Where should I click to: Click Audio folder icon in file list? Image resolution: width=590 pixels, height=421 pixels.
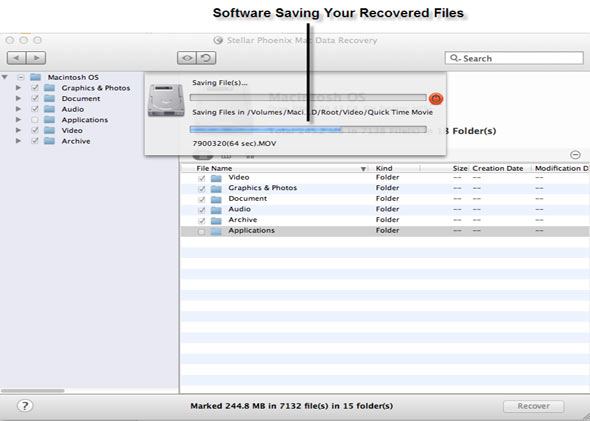tap(216, 210)
